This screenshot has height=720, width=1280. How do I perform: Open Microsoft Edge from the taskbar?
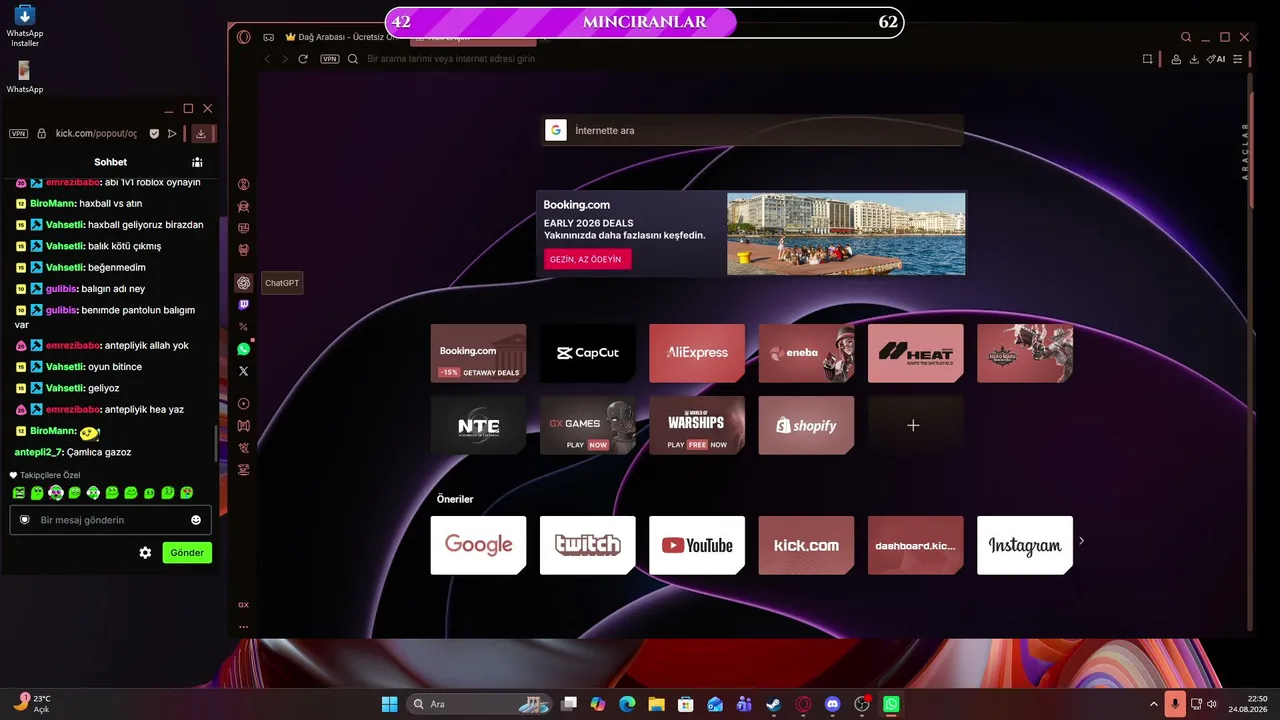[627, 704]
